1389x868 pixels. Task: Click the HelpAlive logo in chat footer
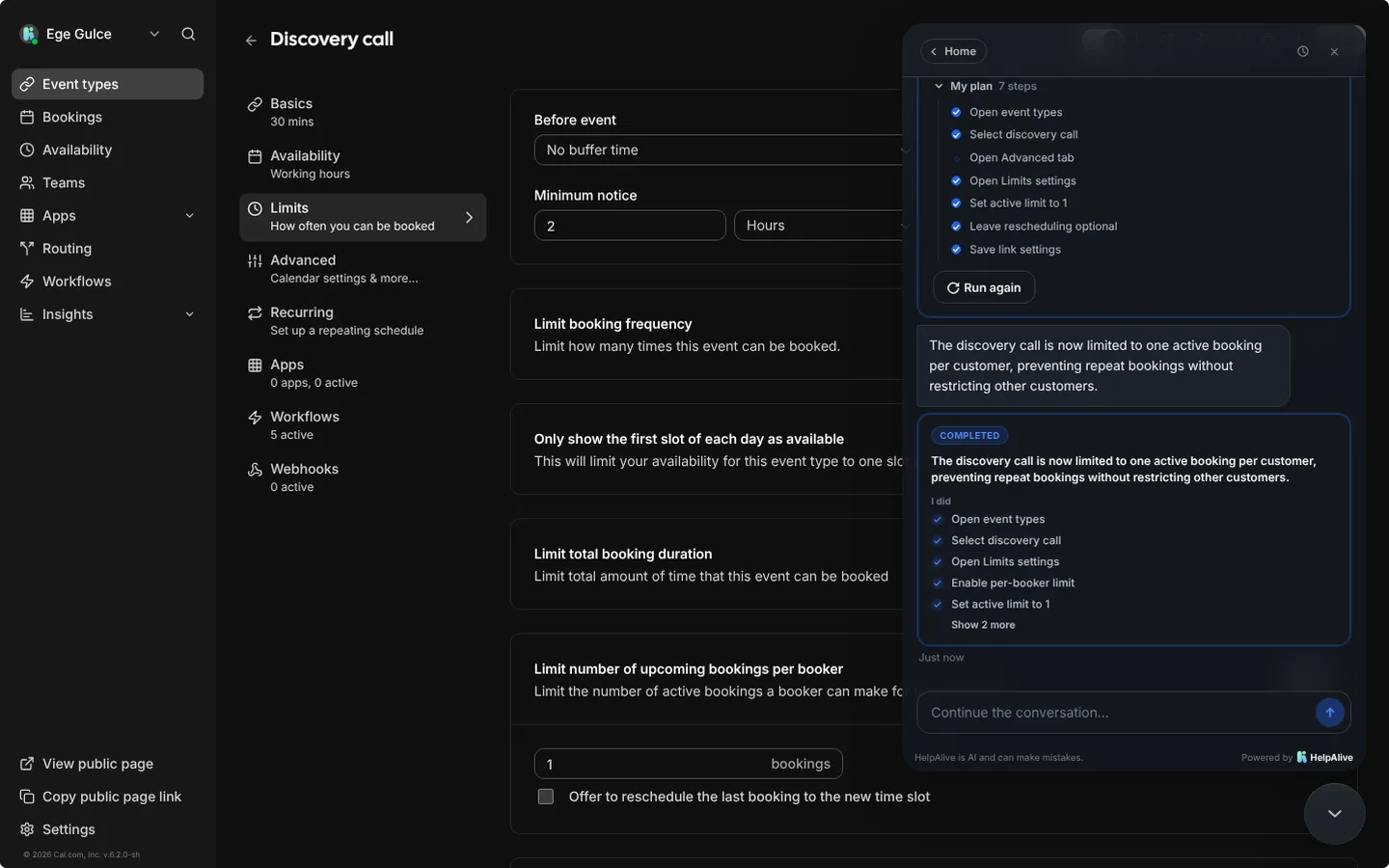click(1324, 757)
